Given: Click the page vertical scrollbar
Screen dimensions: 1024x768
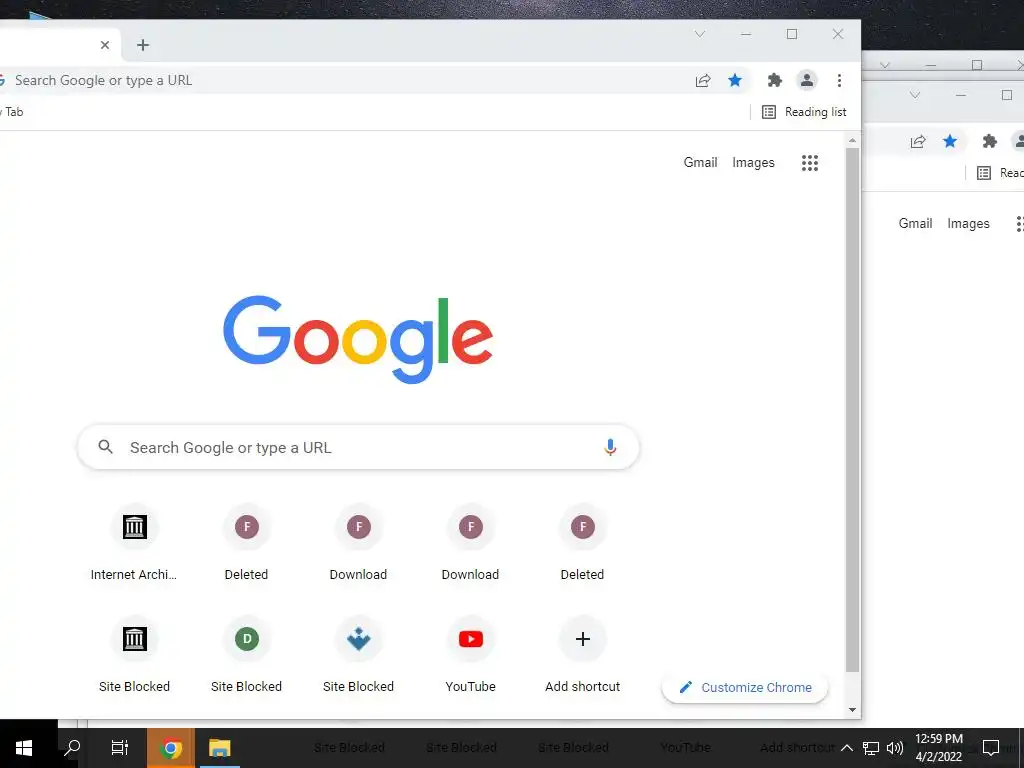Looking at the screenshot, I should 852,410.
